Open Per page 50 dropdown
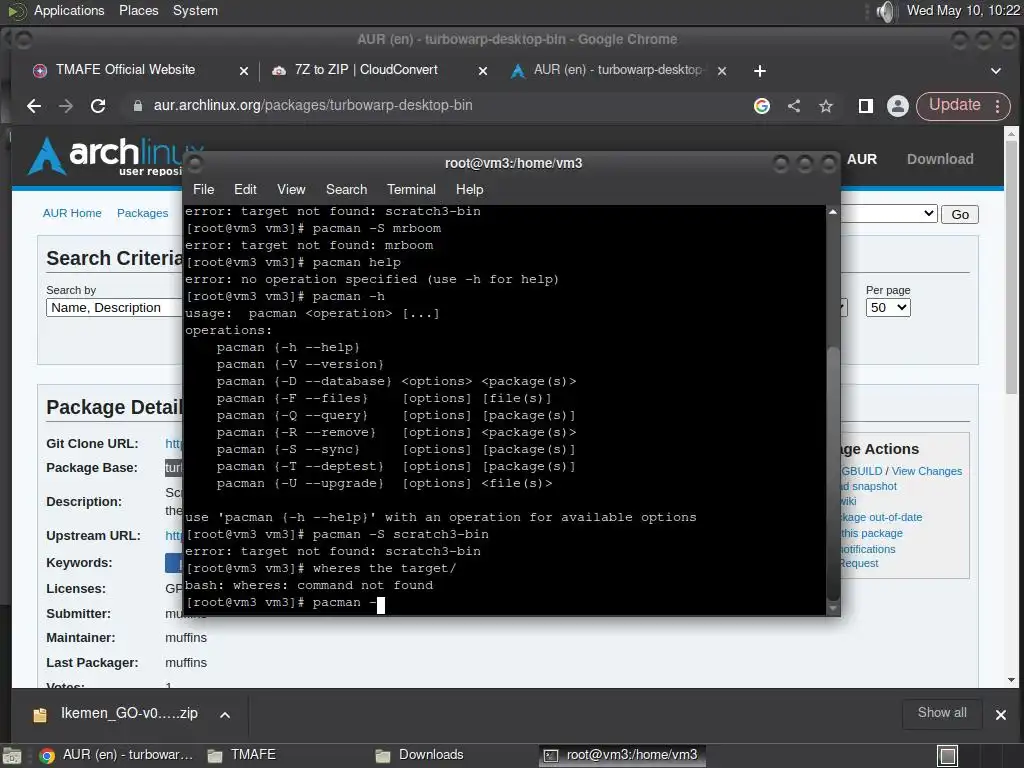 [x=888, y=308]
